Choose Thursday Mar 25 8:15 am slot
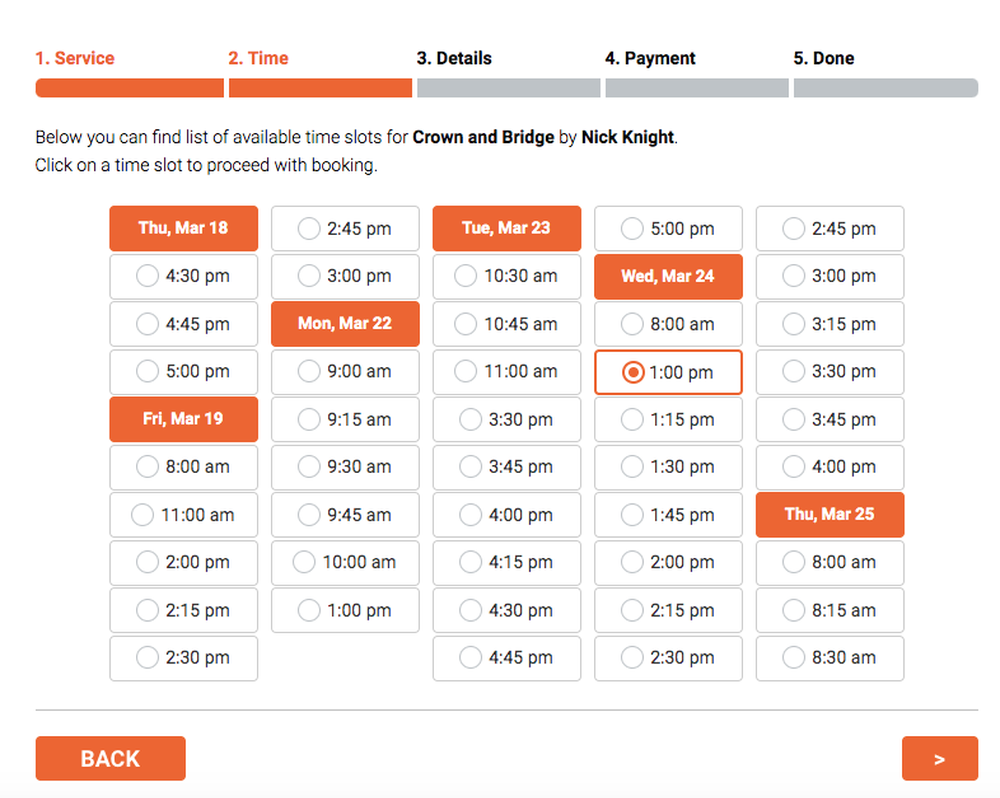This screenshot has height=798, width=1000. click(x=830, y=610)
